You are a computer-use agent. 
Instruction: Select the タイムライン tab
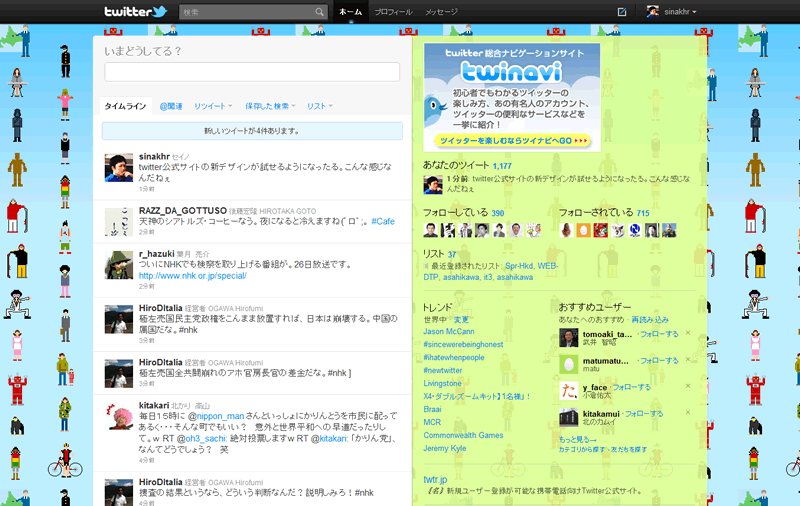coord(126,106)
